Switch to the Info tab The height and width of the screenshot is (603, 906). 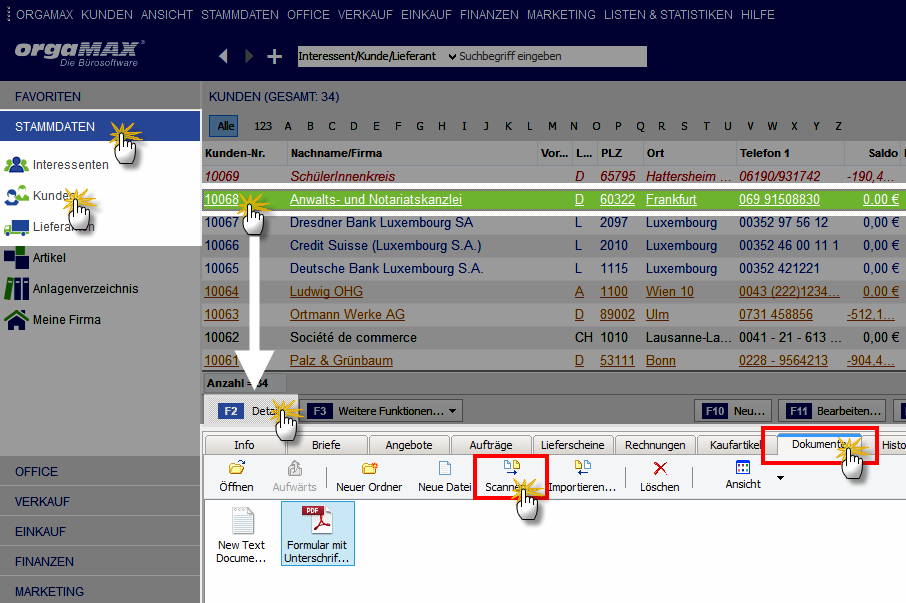click(x=244, y=445)
